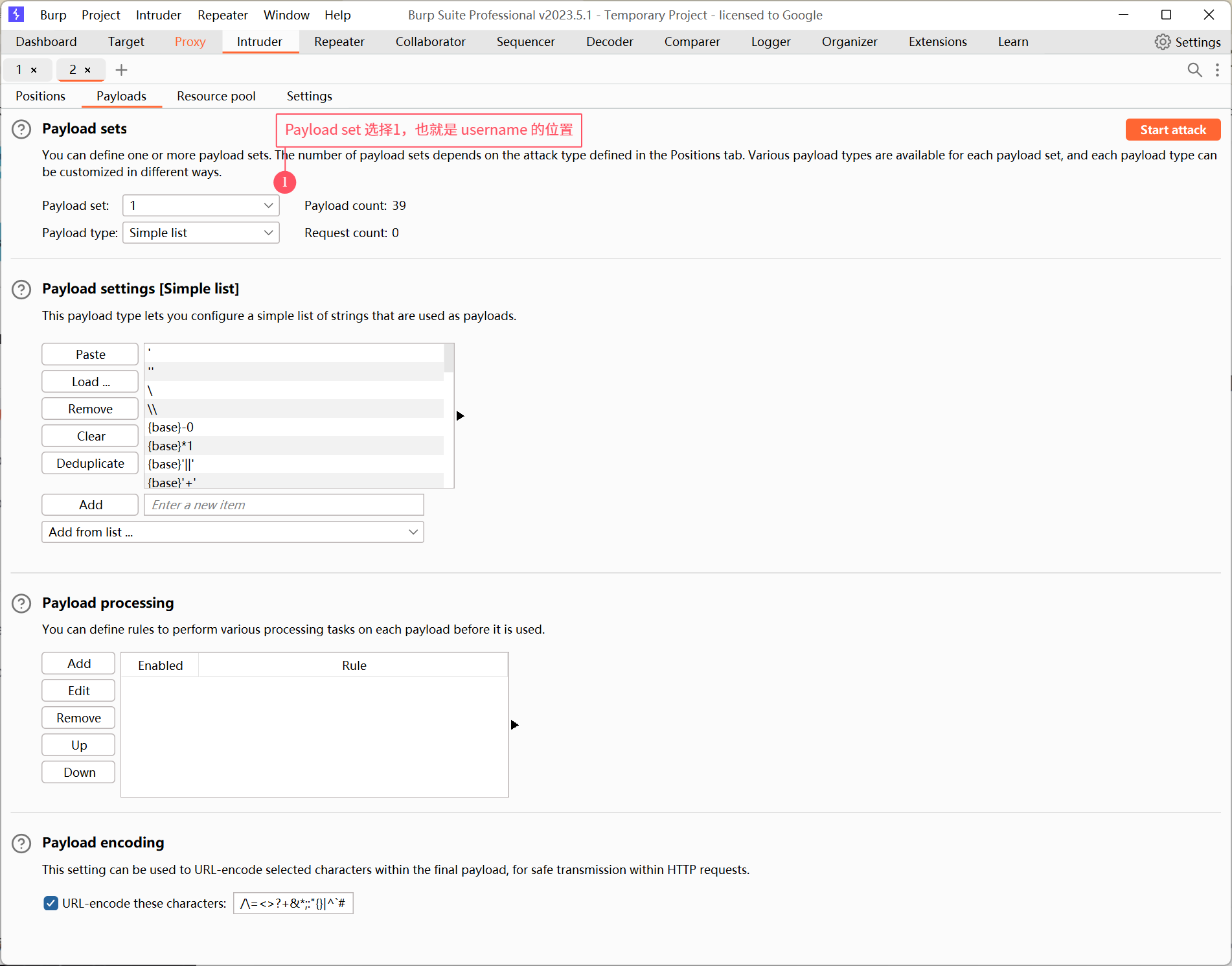Paste payloads into the list
The image size is (1232, 966).
pos(90,354)
